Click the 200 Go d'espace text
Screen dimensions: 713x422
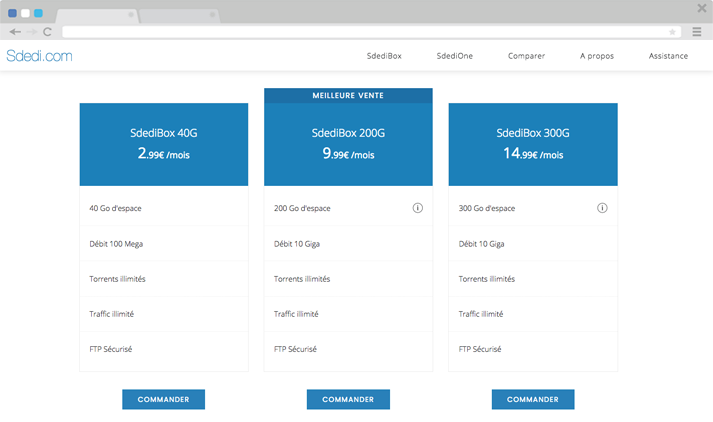click(302, 208)
